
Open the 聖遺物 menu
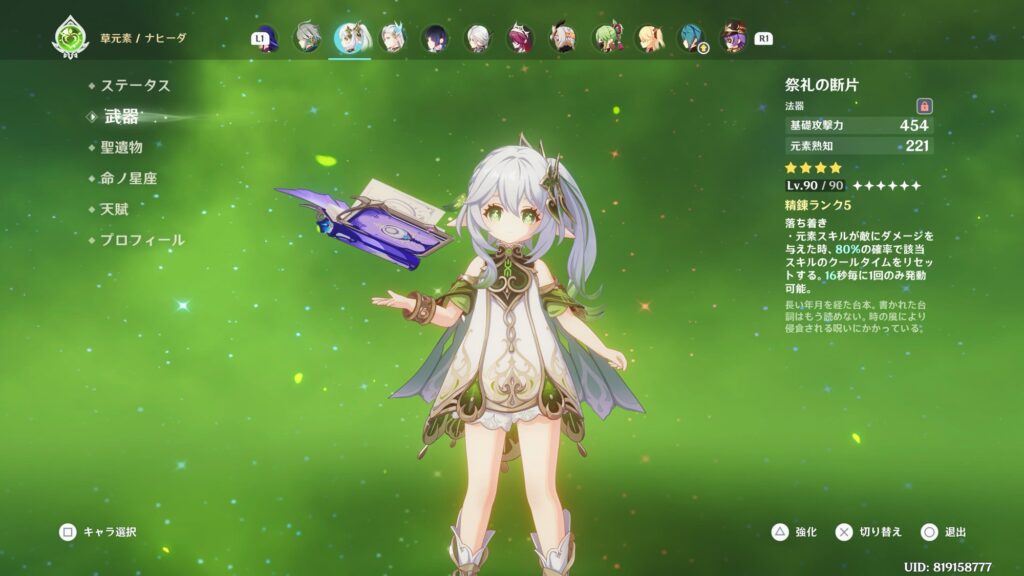[121, 148]
